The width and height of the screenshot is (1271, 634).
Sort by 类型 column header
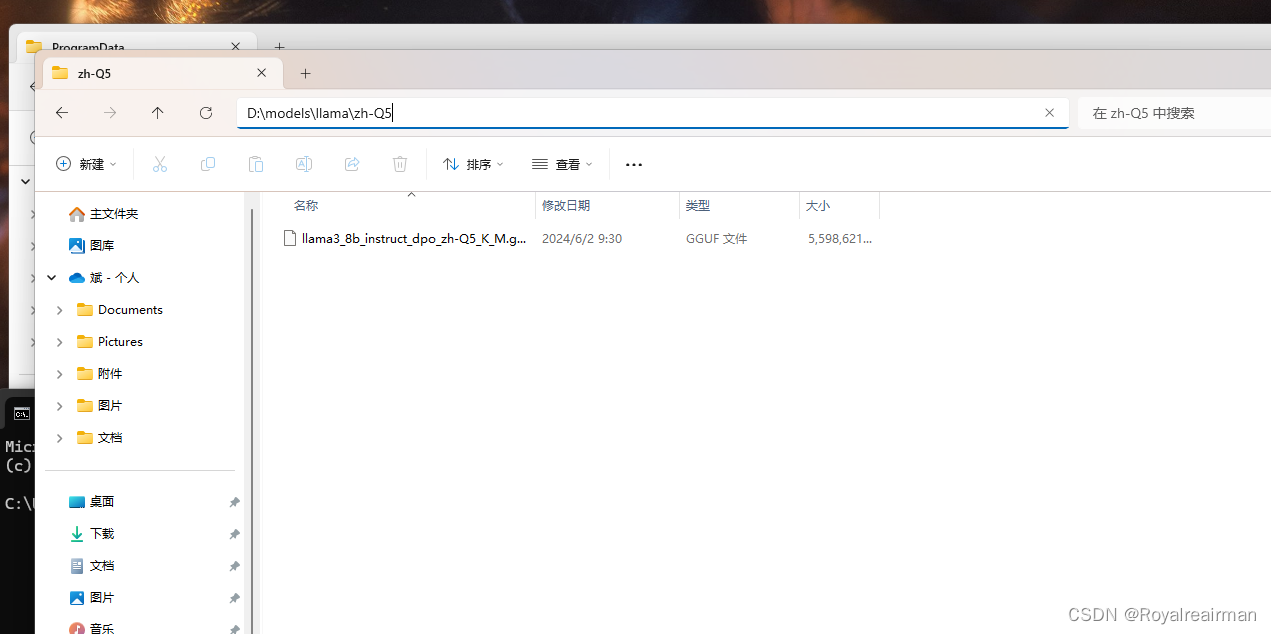pyautogui.click(x=698, y=205)
